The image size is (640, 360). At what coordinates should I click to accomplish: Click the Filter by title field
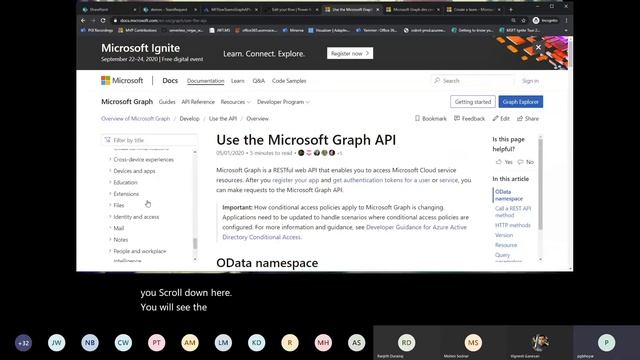pos(149,140)
